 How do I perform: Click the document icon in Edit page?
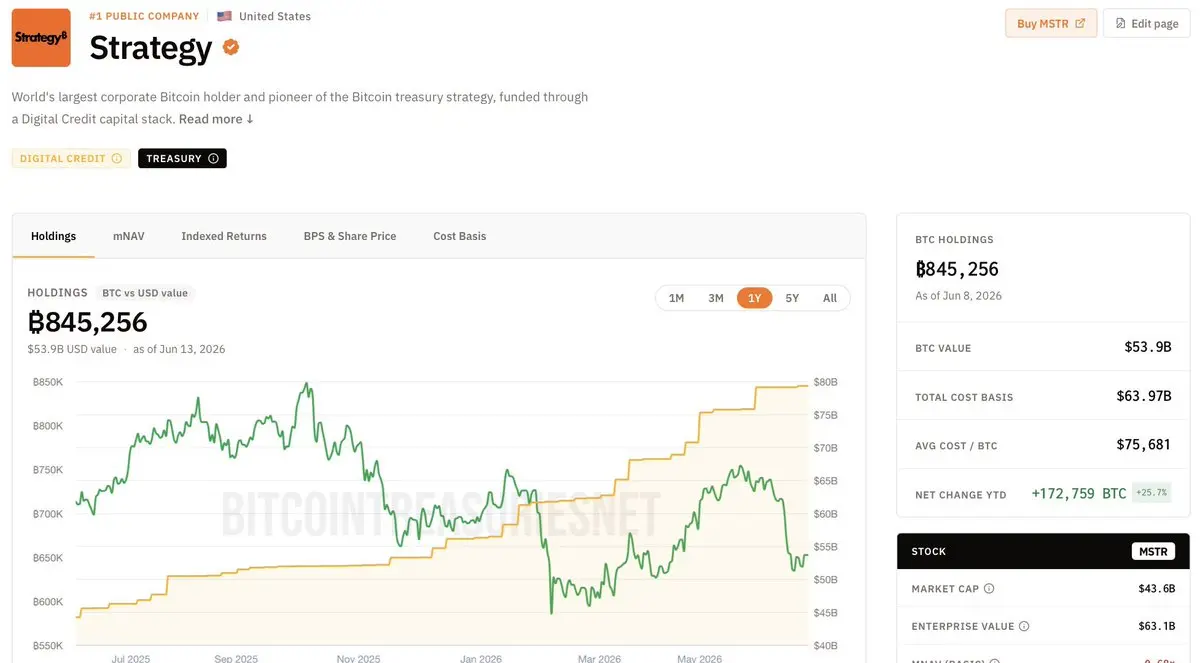coord(1121,23)
